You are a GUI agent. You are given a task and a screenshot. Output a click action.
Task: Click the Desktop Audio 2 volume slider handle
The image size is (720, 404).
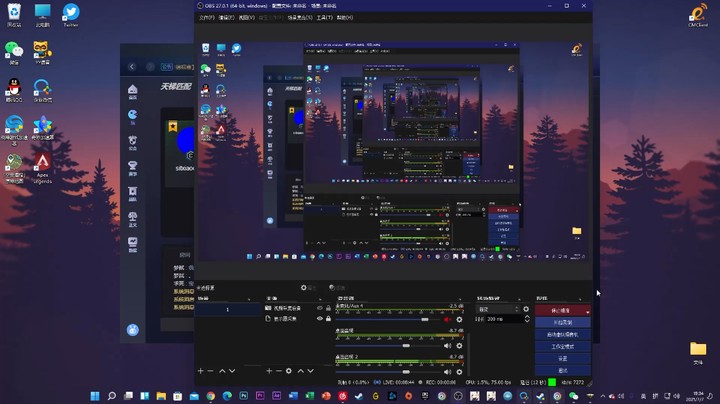406,372
